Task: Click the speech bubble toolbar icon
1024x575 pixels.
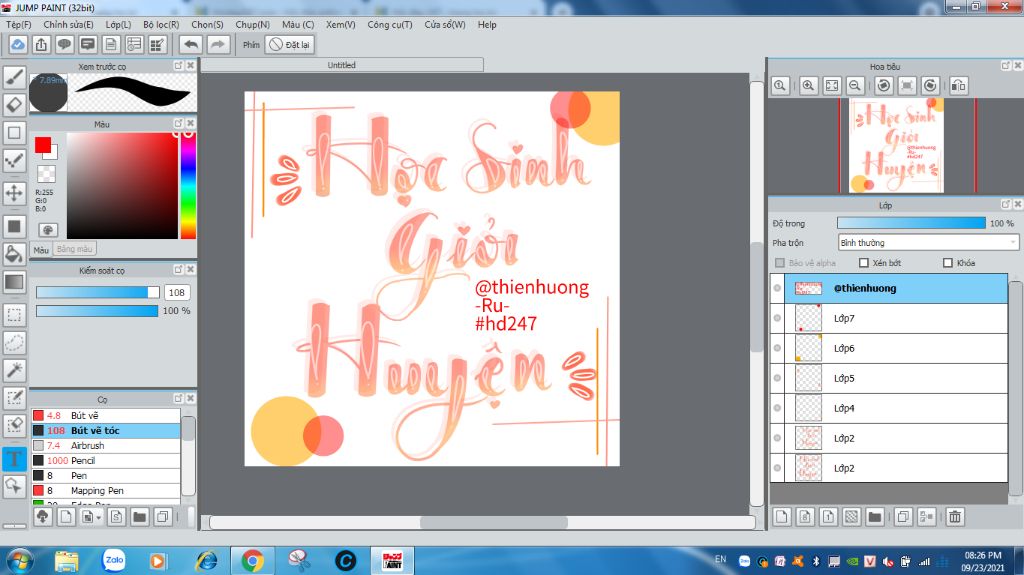Action: click(x=64, y=44)
